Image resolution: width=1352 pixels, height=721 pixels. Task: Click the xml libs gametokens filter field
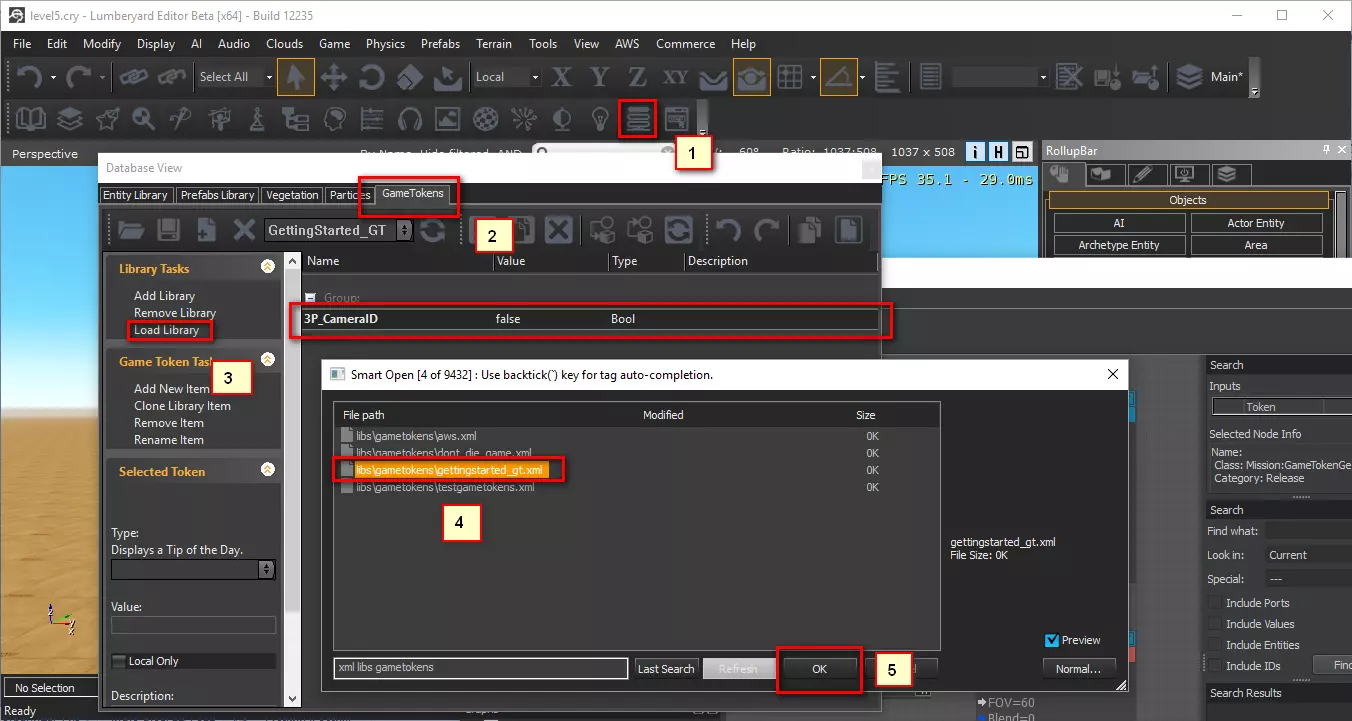(x=482, y=667)
